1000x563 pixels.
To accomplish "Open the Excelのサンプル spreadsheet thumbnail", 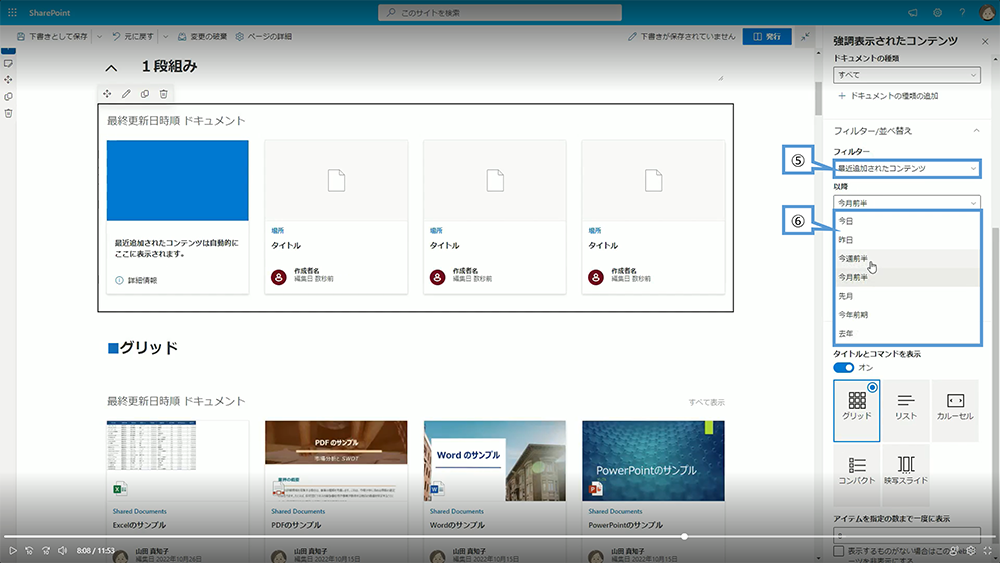I will click(177, 461).
